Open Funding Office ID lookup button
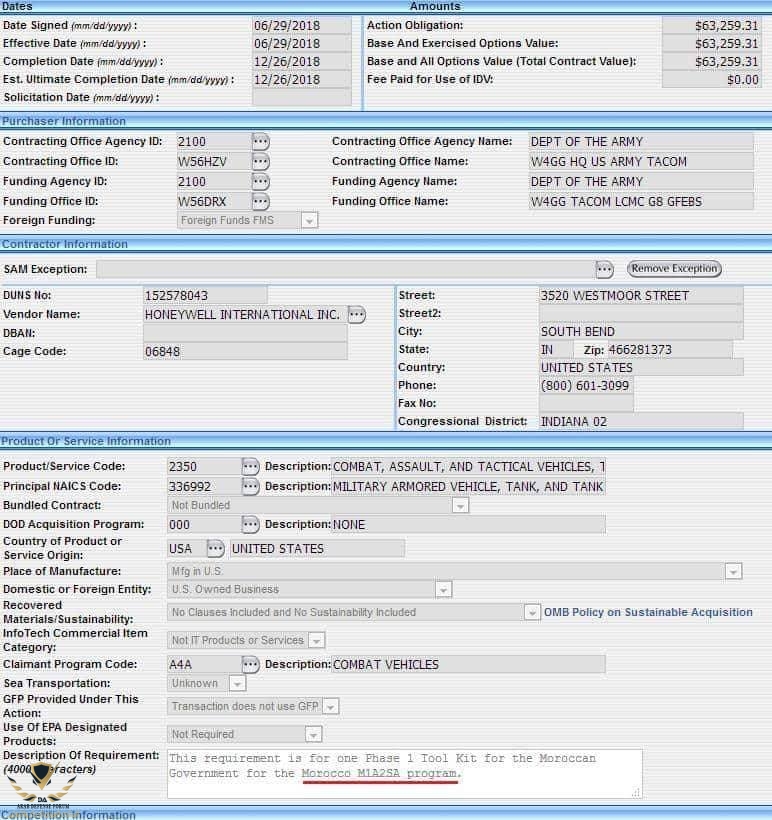 coord(260,201)
